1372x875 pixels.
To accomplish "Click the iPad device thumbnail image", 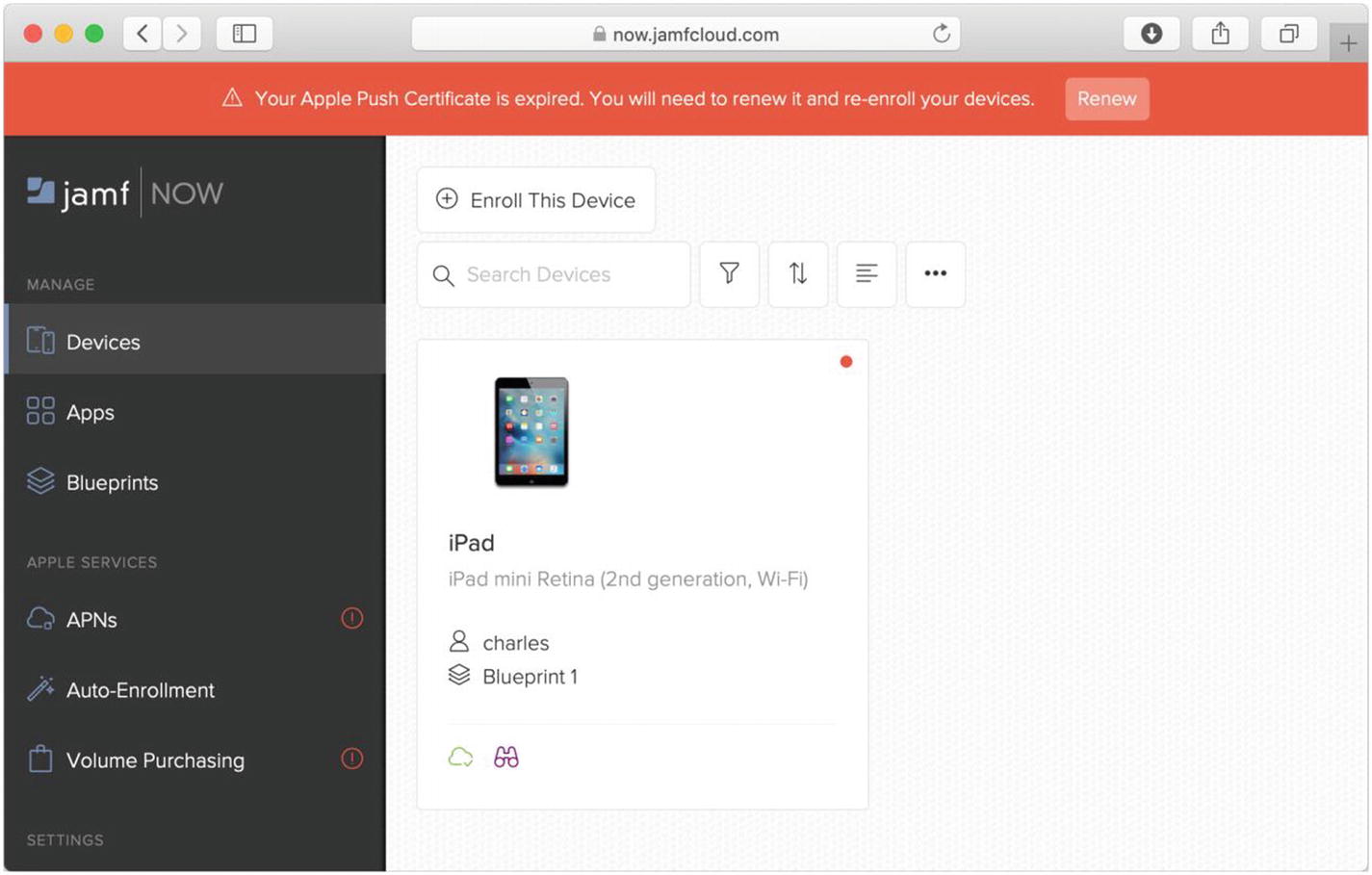I will pos(531,432).
